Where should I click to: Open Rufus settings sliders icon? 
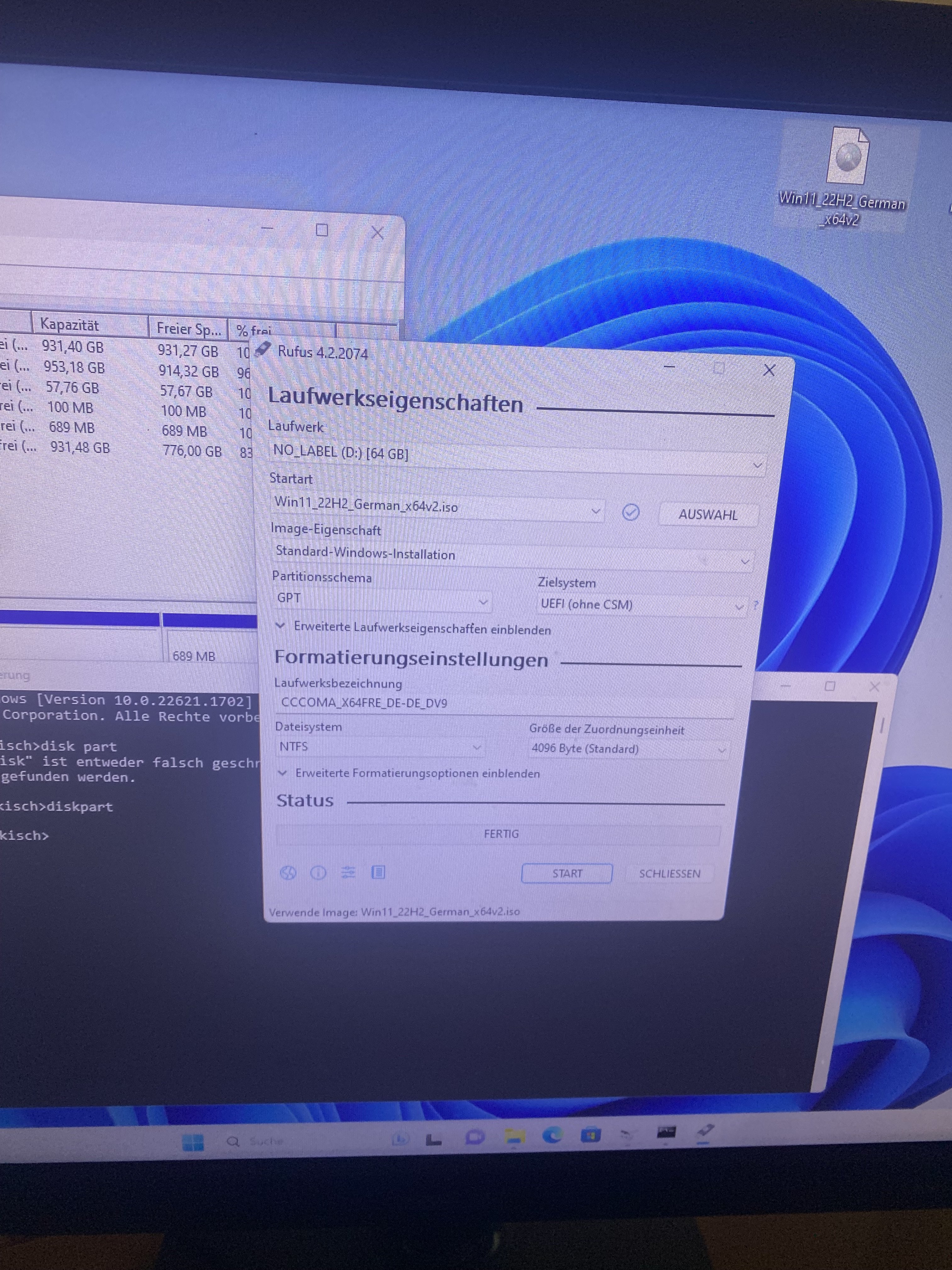pyautogui.click(x=348, y=873)
